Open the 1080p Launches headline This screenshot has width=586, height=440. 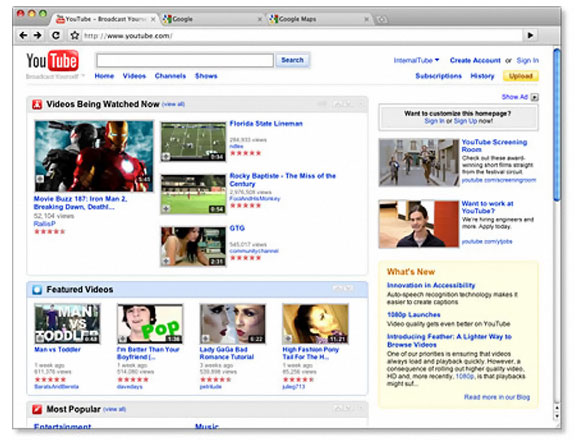413,315
